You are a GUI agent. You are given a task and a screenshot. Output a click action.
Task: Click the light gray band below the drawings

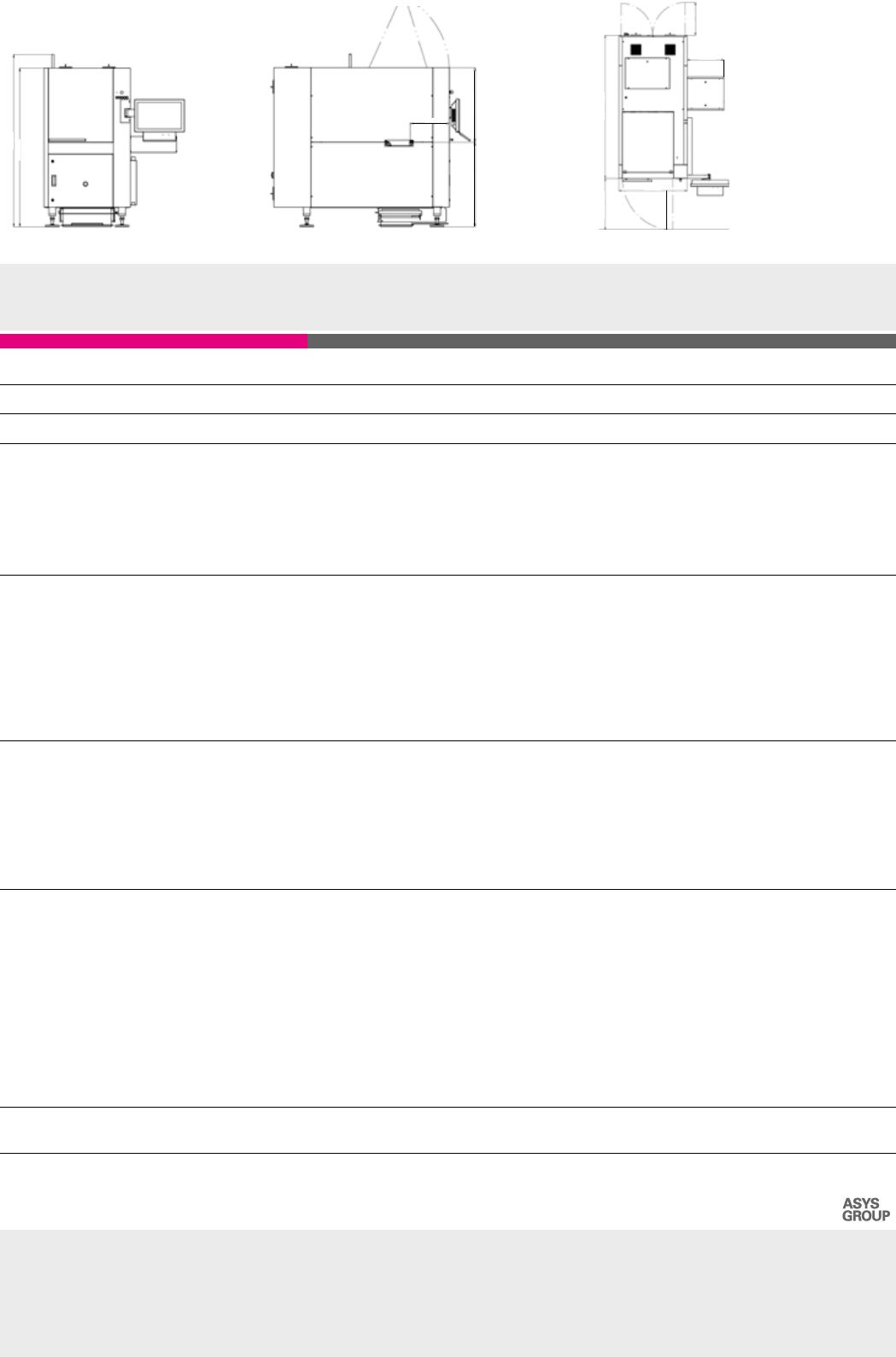point(448,296)
